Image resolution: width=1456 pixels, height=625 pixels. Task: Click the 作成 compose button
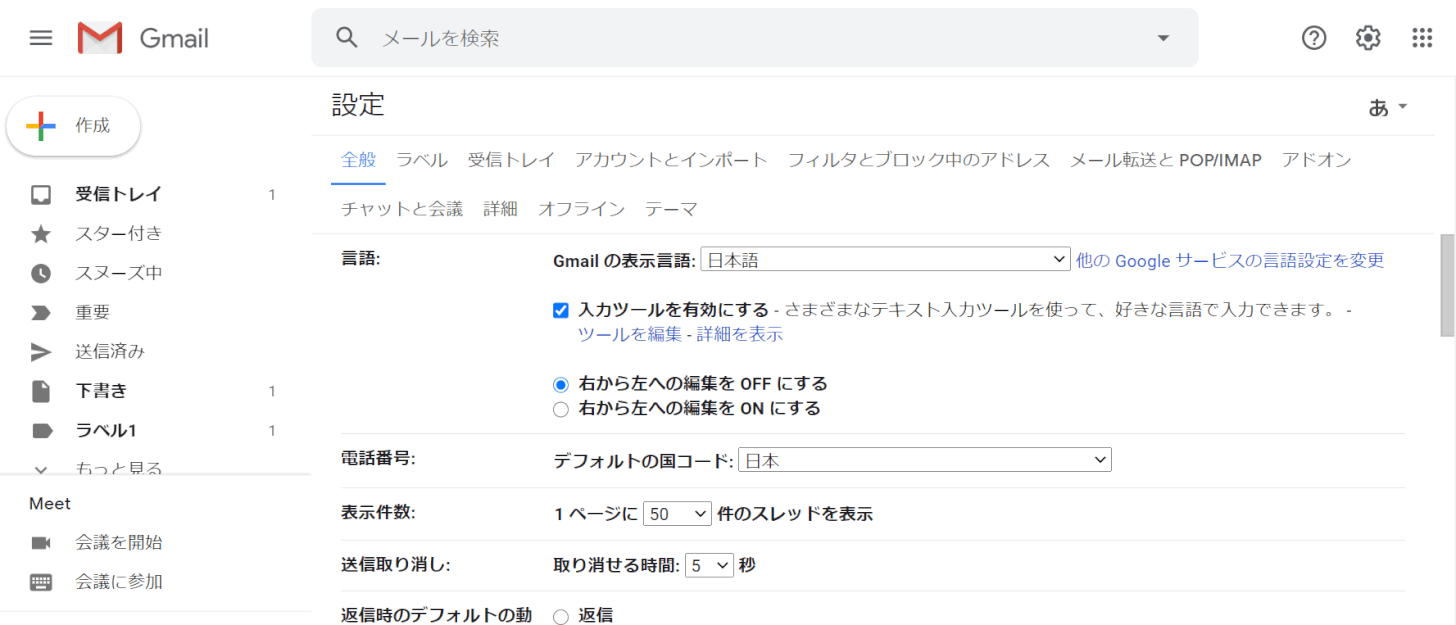pos(72,125)
